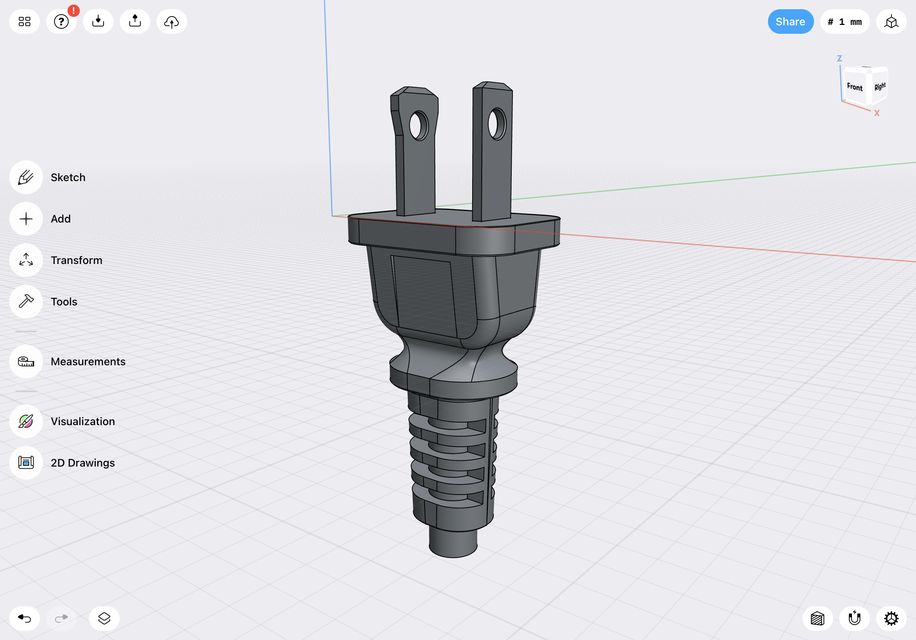Open visual settings with the gear icon
Screen dimensions: 916x640
pos(891,618)
